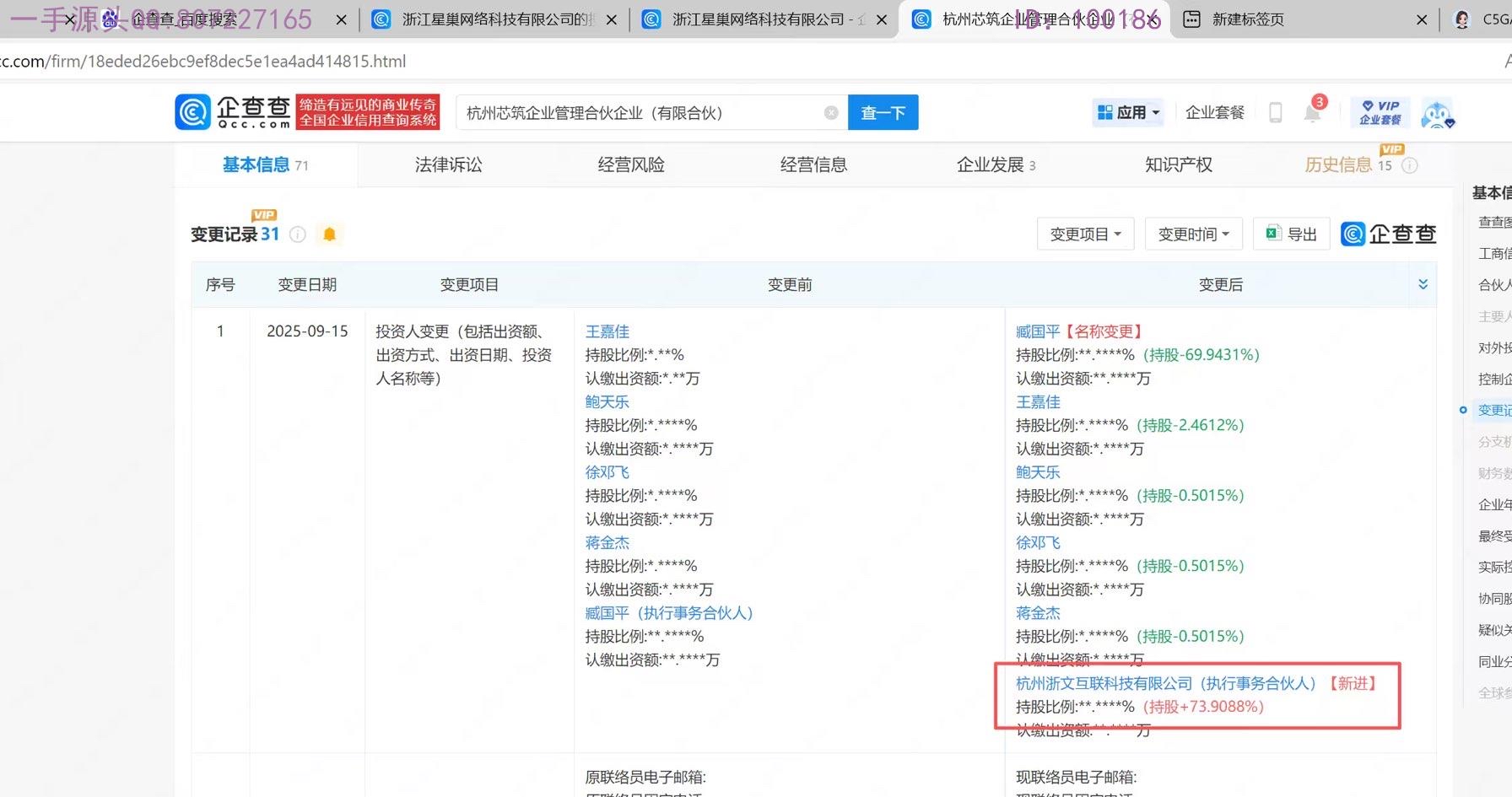
Task: Click the 查一下 search button
Action: coord(883,113)
